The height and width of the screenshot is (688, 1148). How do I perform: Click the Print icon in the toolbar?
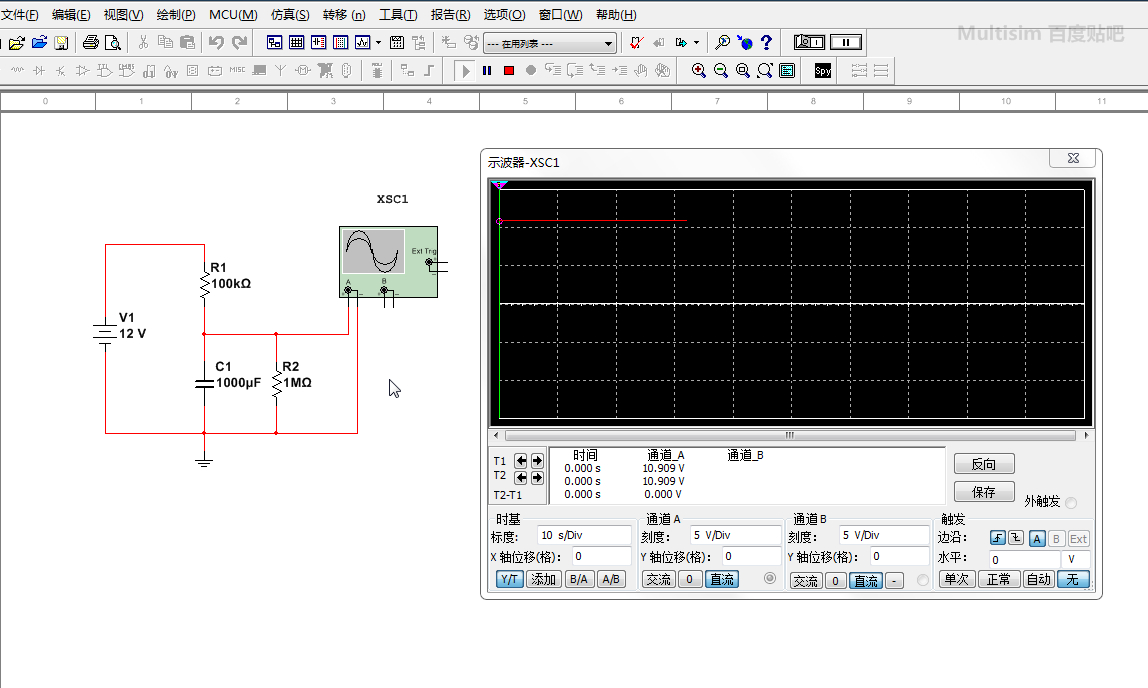click(91, 43)
